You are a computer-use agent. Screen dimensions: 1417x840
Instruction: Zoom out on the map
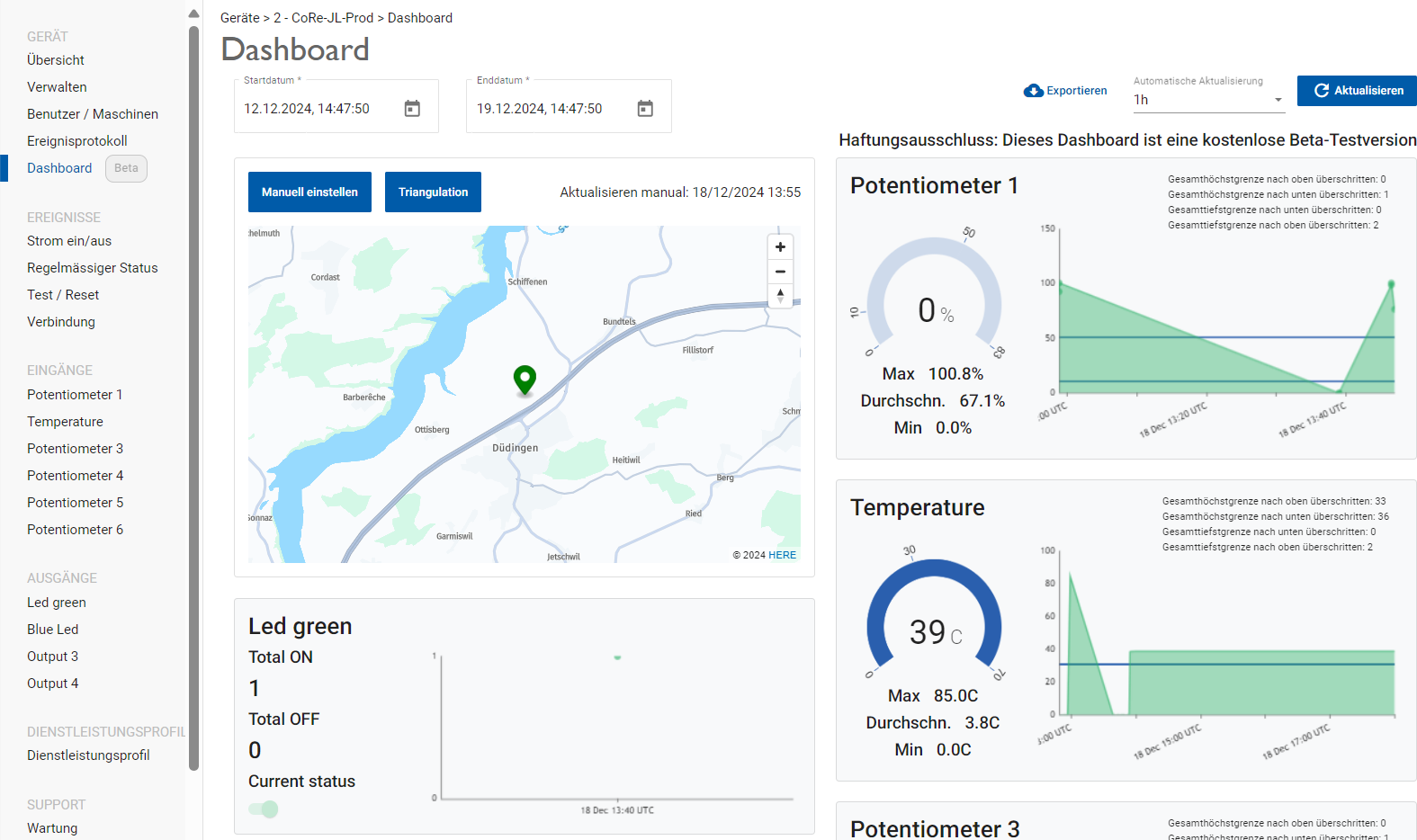coord(780,272)
